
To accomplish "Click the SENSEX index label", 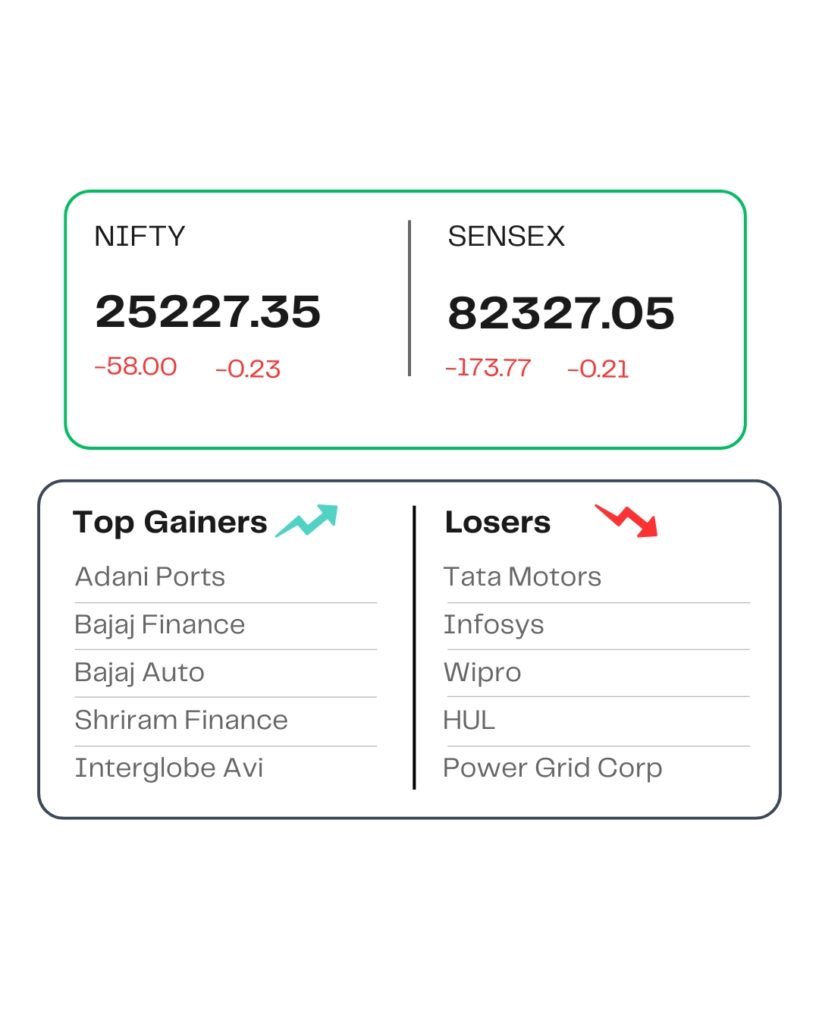I will [x=506, y=236].
